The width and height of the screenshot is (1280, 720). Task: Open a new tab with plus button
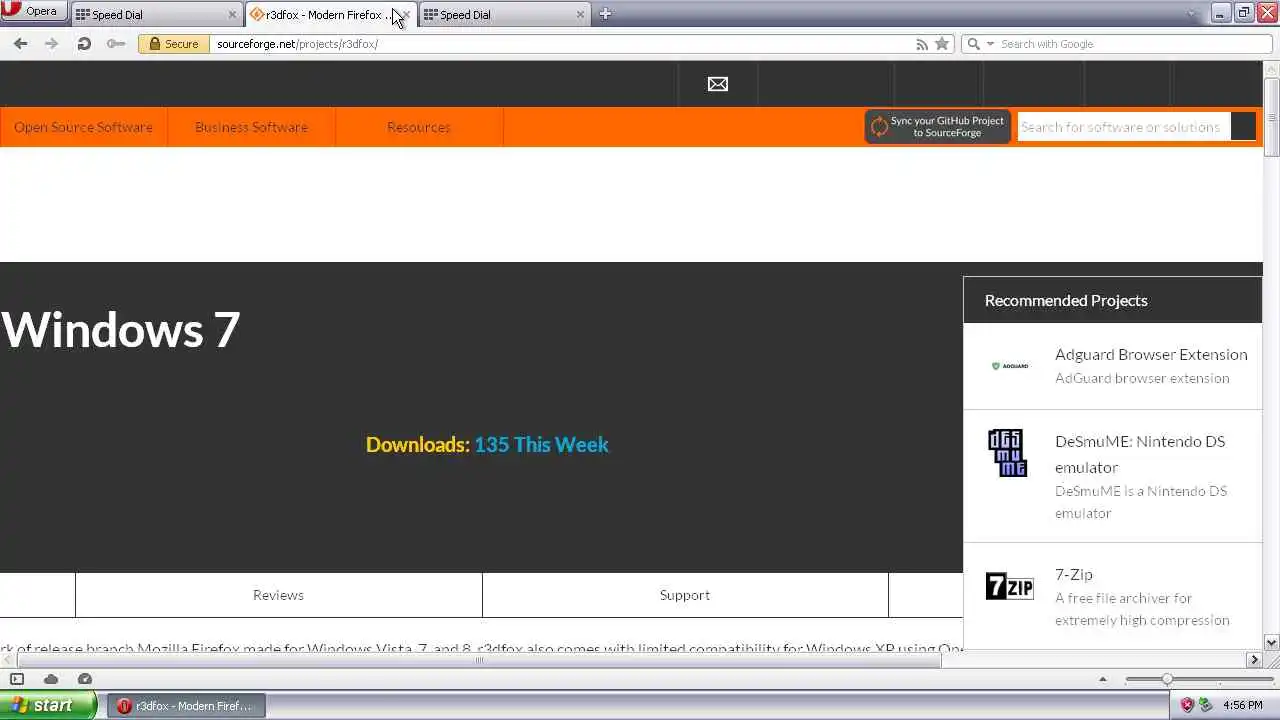pos(604,14)
